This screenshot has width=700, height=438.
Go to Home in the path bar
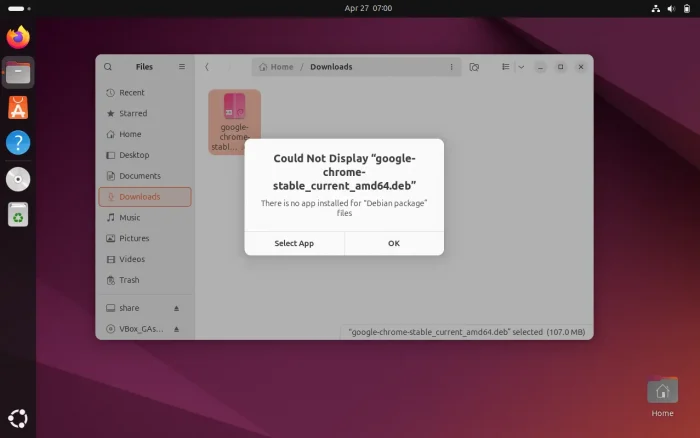click(276, 67)
